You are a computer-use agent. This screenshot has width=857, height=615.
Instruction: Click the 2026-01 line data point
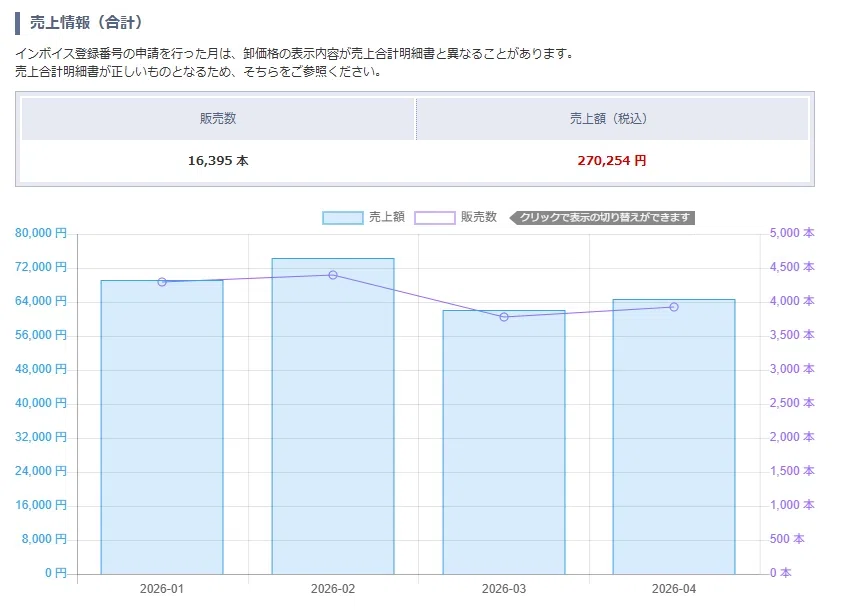[x=162, y=282]
